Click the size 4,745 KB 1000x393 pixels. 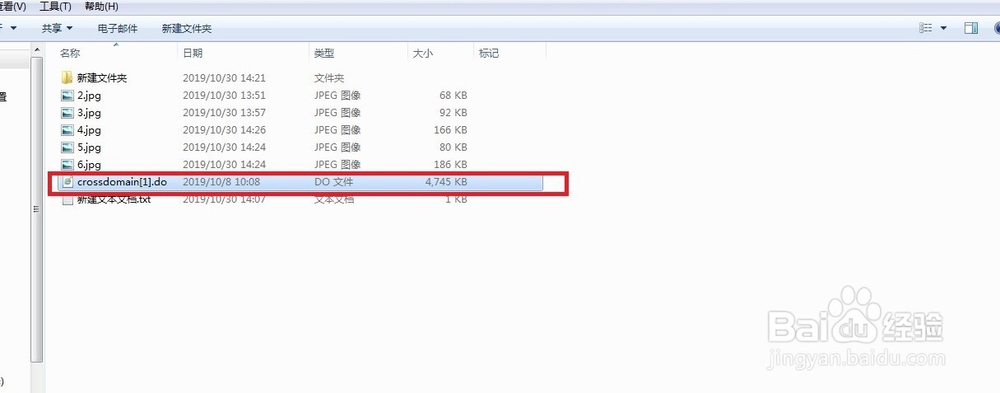click(x=446, y=182)
